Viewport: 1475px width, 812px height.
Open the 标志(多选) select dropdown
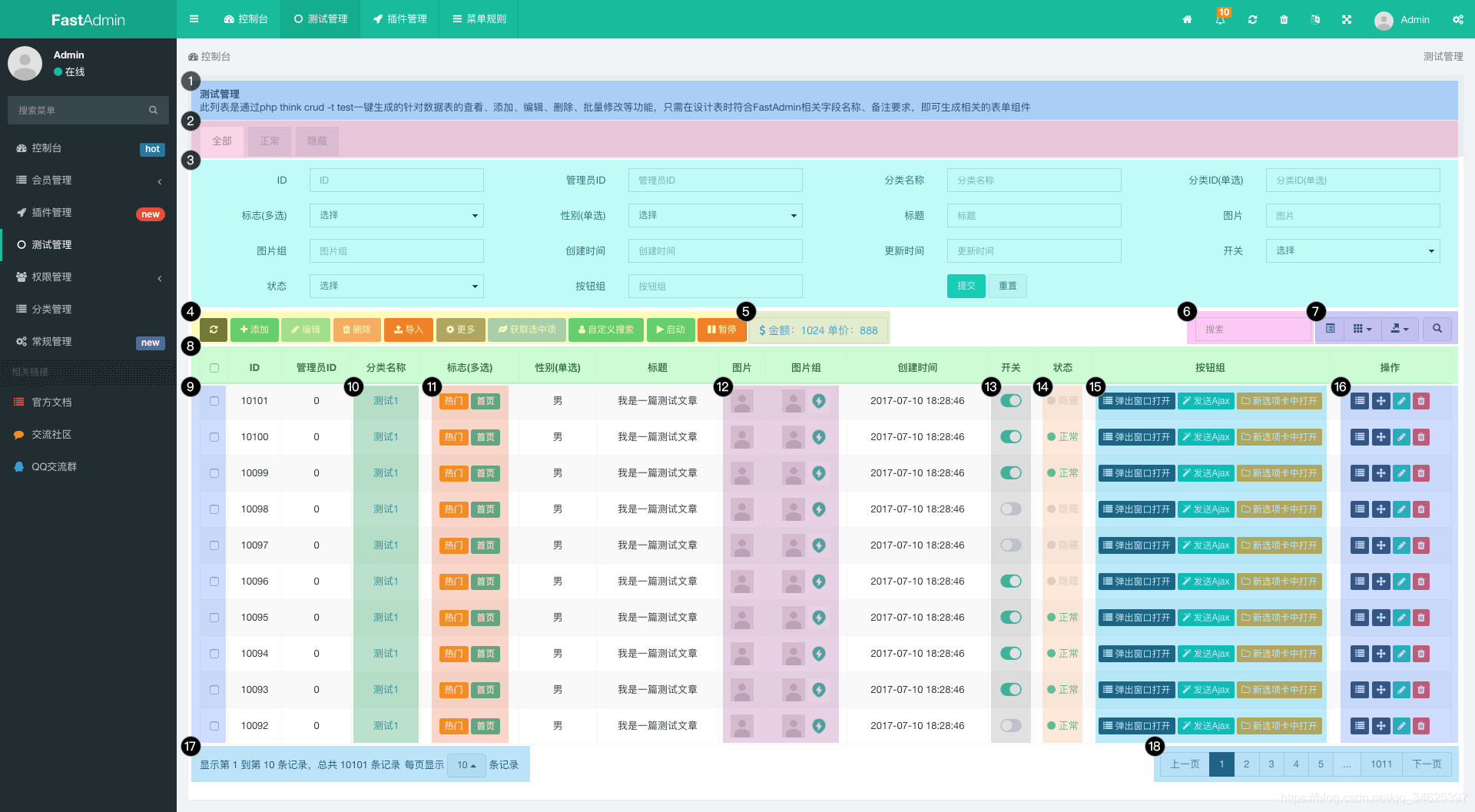(396, 215)
